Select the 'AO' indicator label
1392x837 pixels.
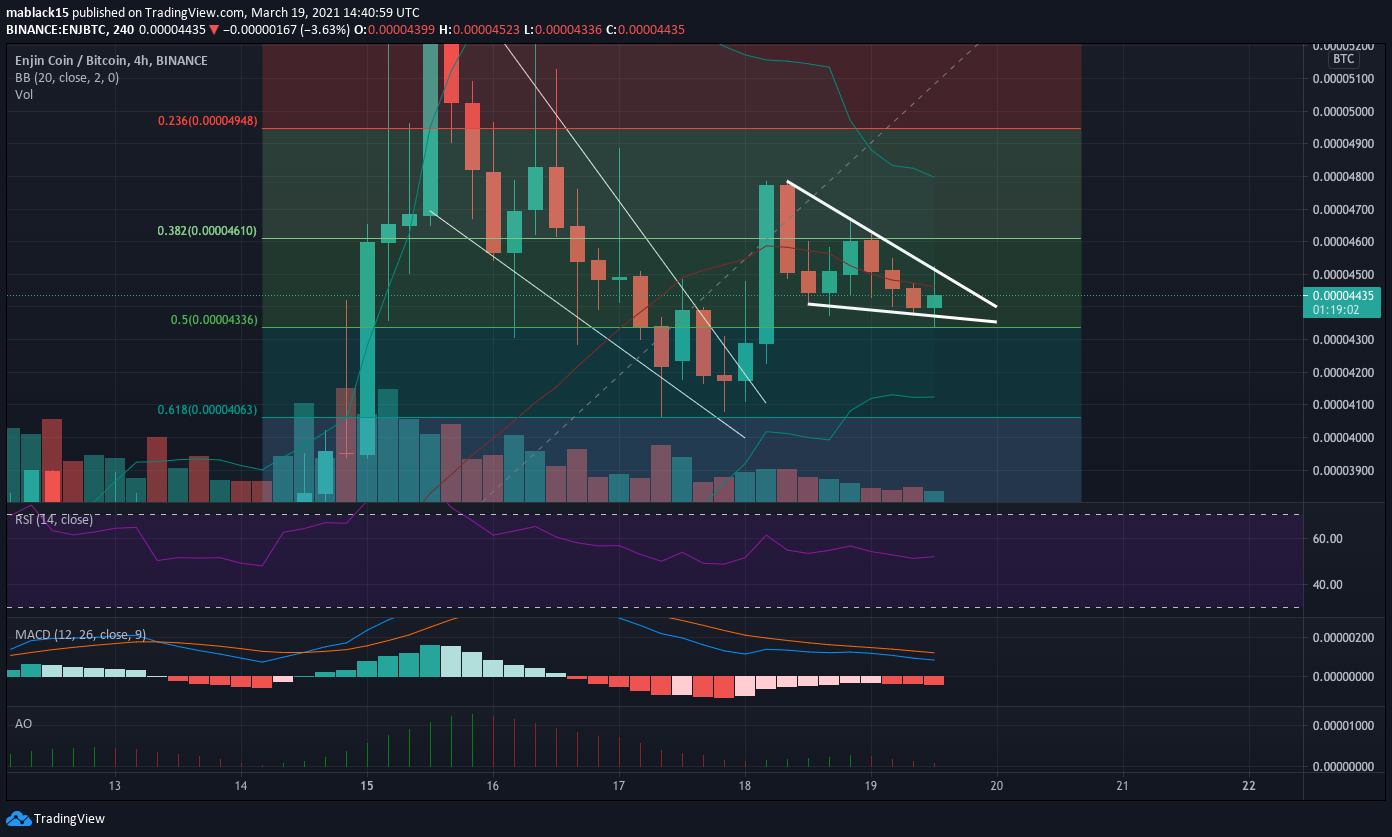click(22, 722)
